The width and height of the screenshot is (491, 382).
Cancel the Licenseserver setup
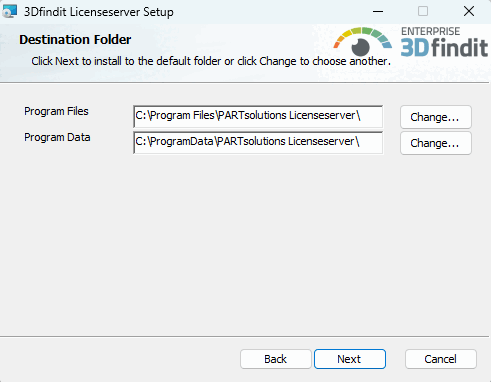coord(441,359)
